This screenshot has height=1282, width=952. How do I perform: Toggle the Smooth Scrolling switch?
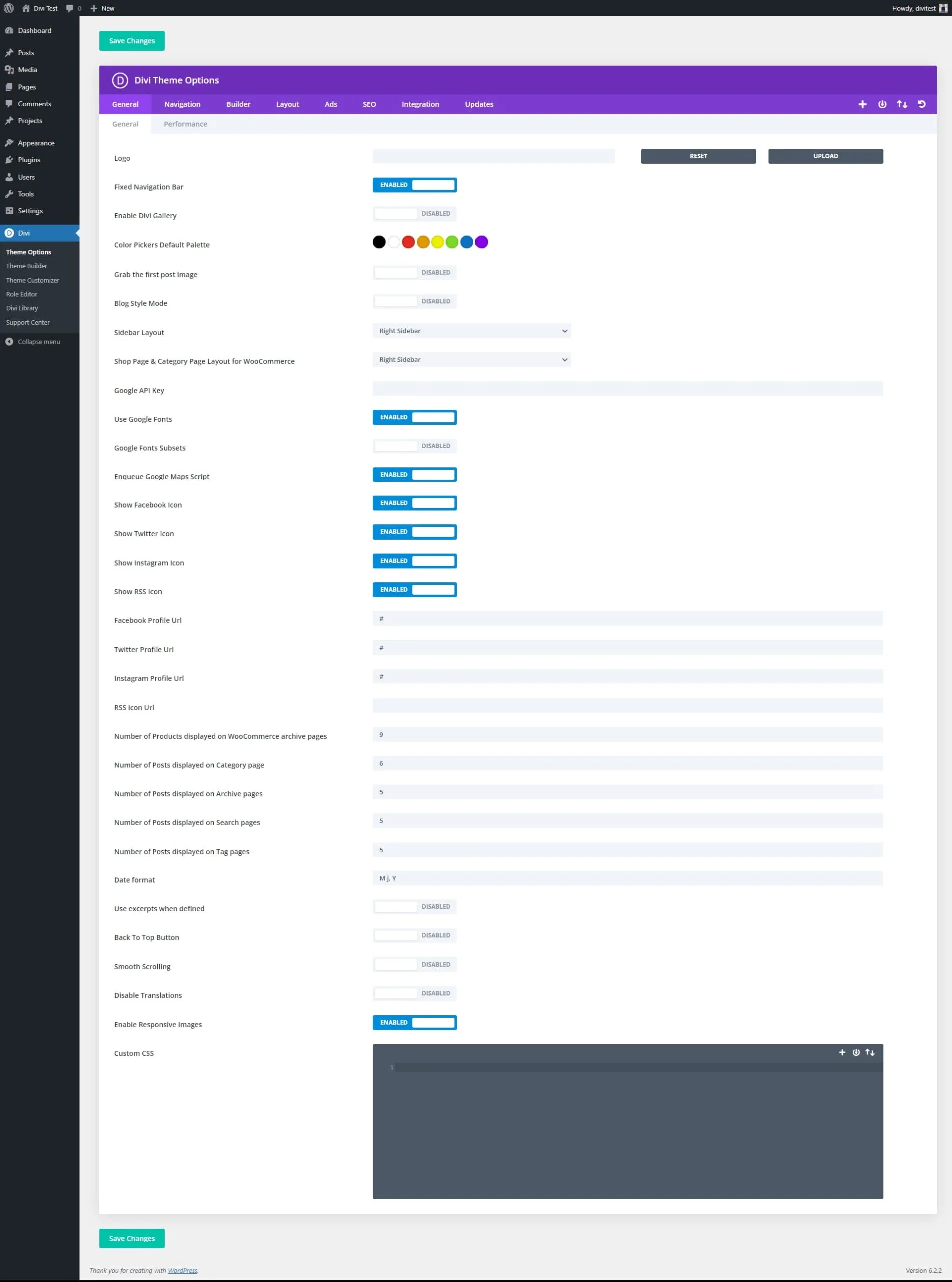pos(415,965)
